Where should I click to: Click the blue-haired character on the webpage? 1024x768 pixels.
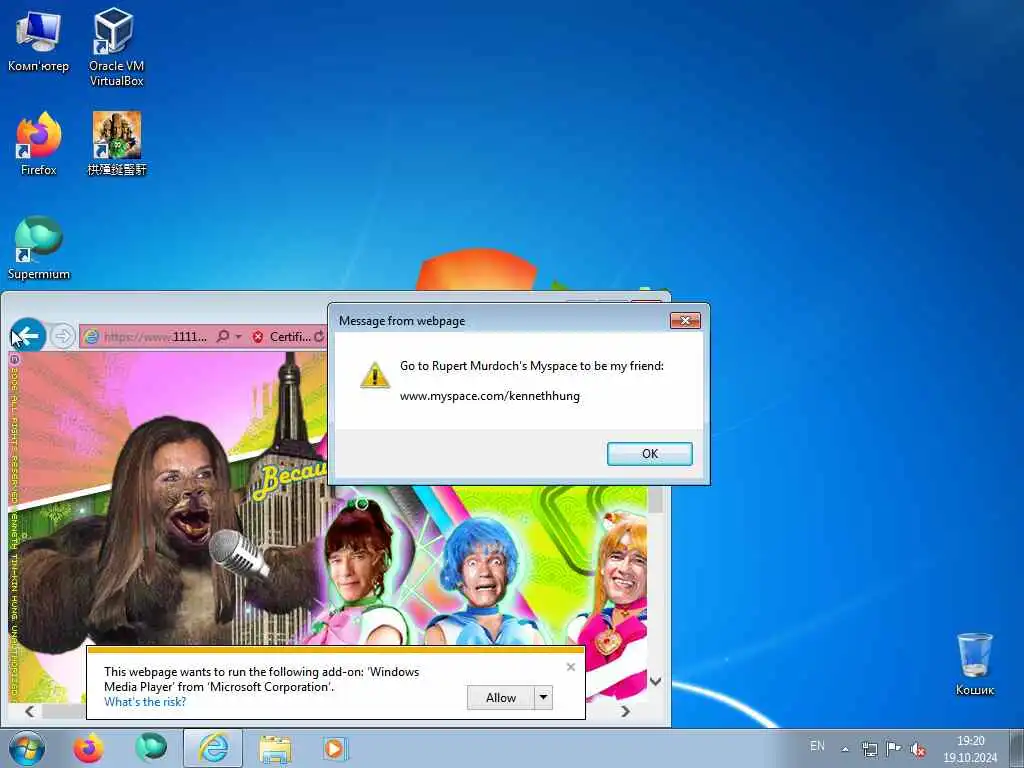(x=481, y=581)
